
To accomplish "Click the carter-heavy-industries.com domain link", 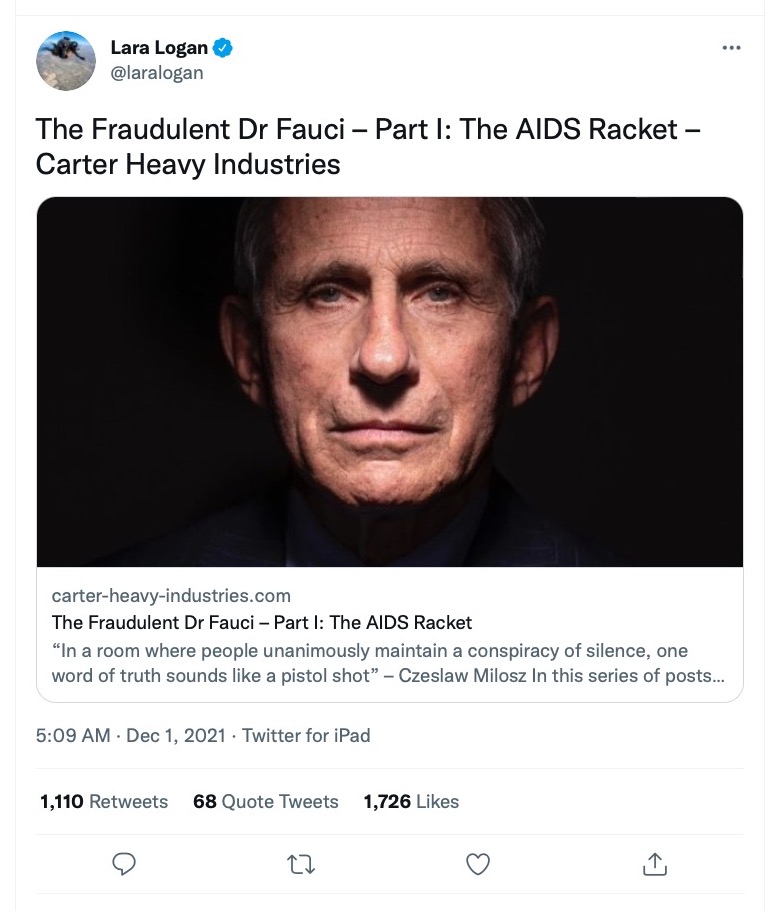I will coord(171,596).
